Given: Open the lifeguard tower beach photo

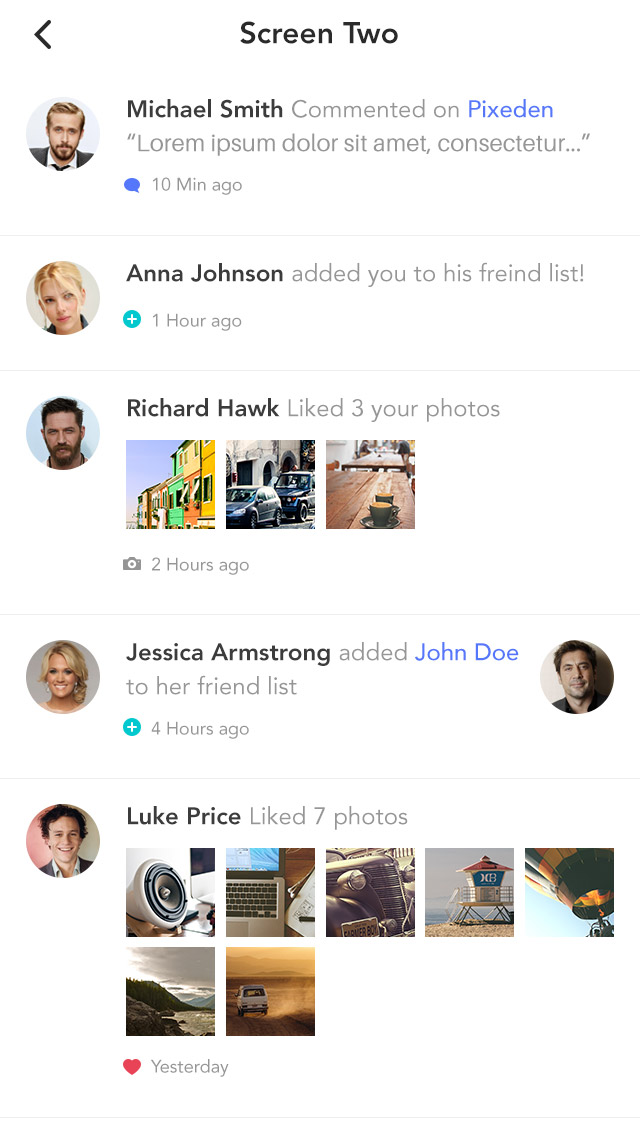Looking at the screenshot, I should click(x=469, y=892).
